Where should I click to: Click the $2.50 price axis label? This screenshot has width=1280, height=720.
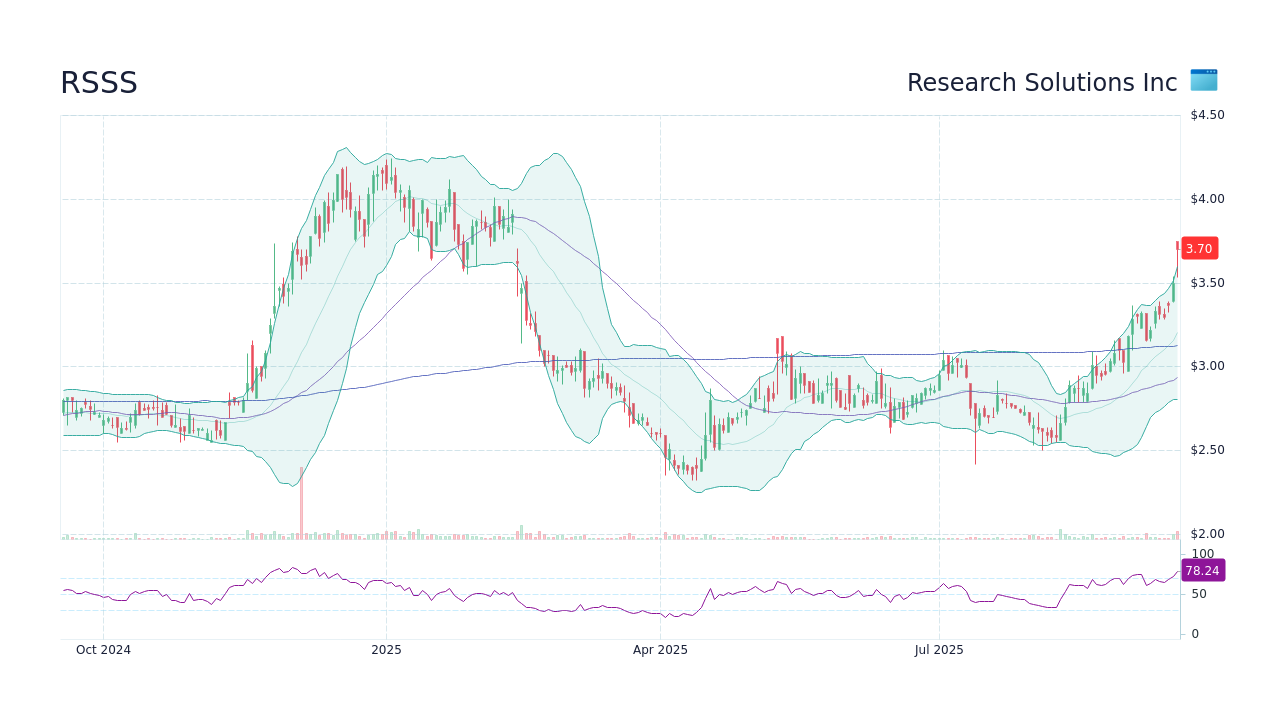1207,450
